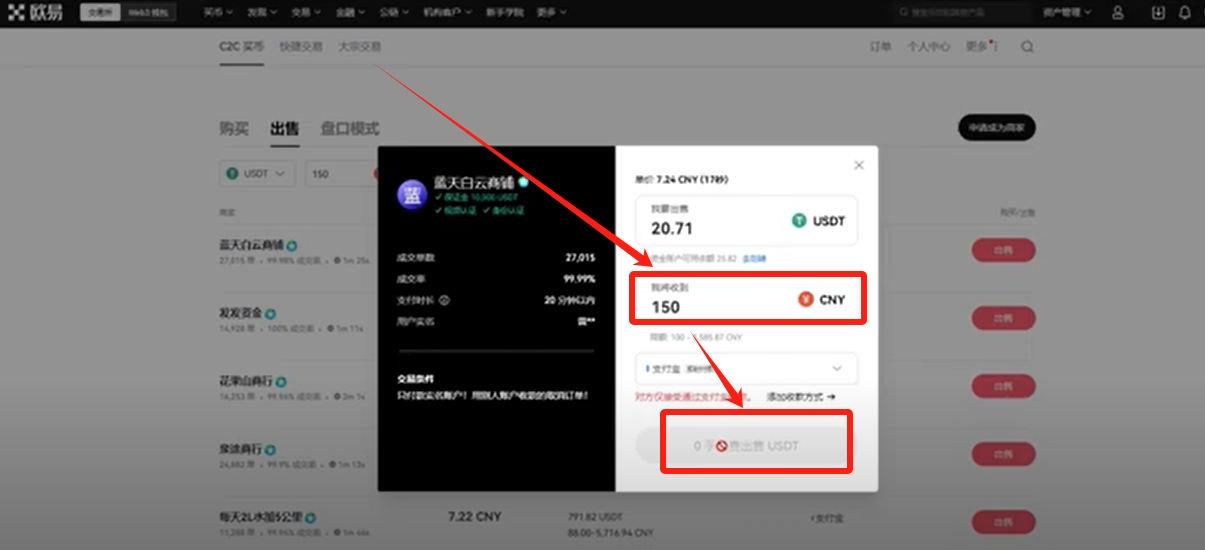Open the USDT coin filter dropdown
Viewport: 1205px width, 550px height.
pos(258,173)
